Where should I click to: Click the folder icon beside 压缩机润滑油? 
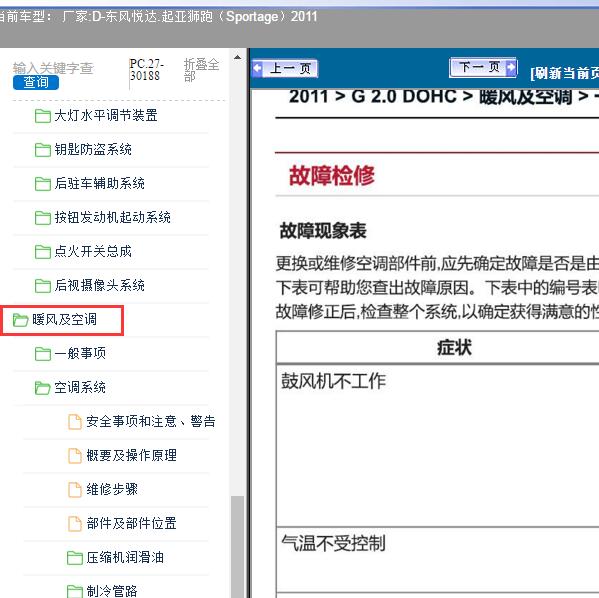(x=75, y=558)
